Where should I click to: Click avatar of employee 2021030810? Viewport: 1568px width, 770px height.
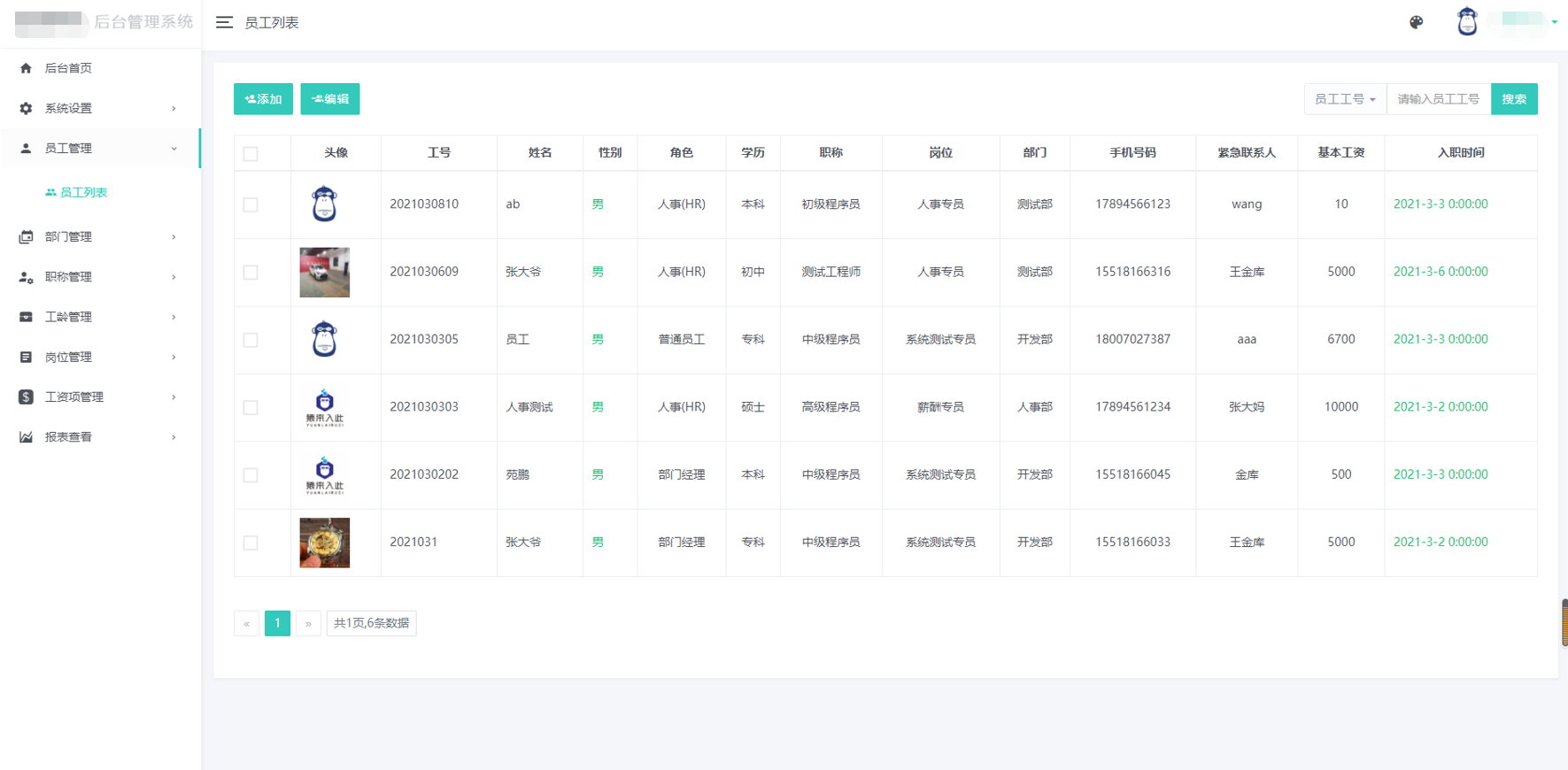(324, 204)
